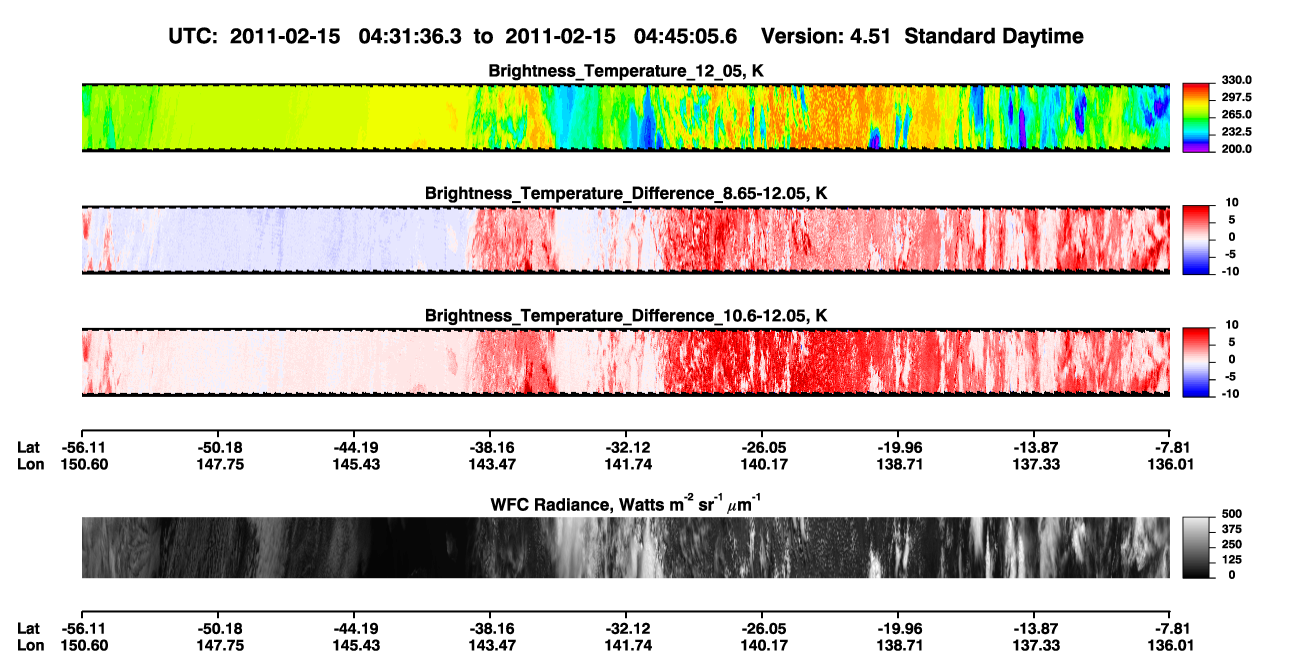Click the "125" radiance scale label
This screenshot has height=667, width=1300.
tap(1231, 560)
